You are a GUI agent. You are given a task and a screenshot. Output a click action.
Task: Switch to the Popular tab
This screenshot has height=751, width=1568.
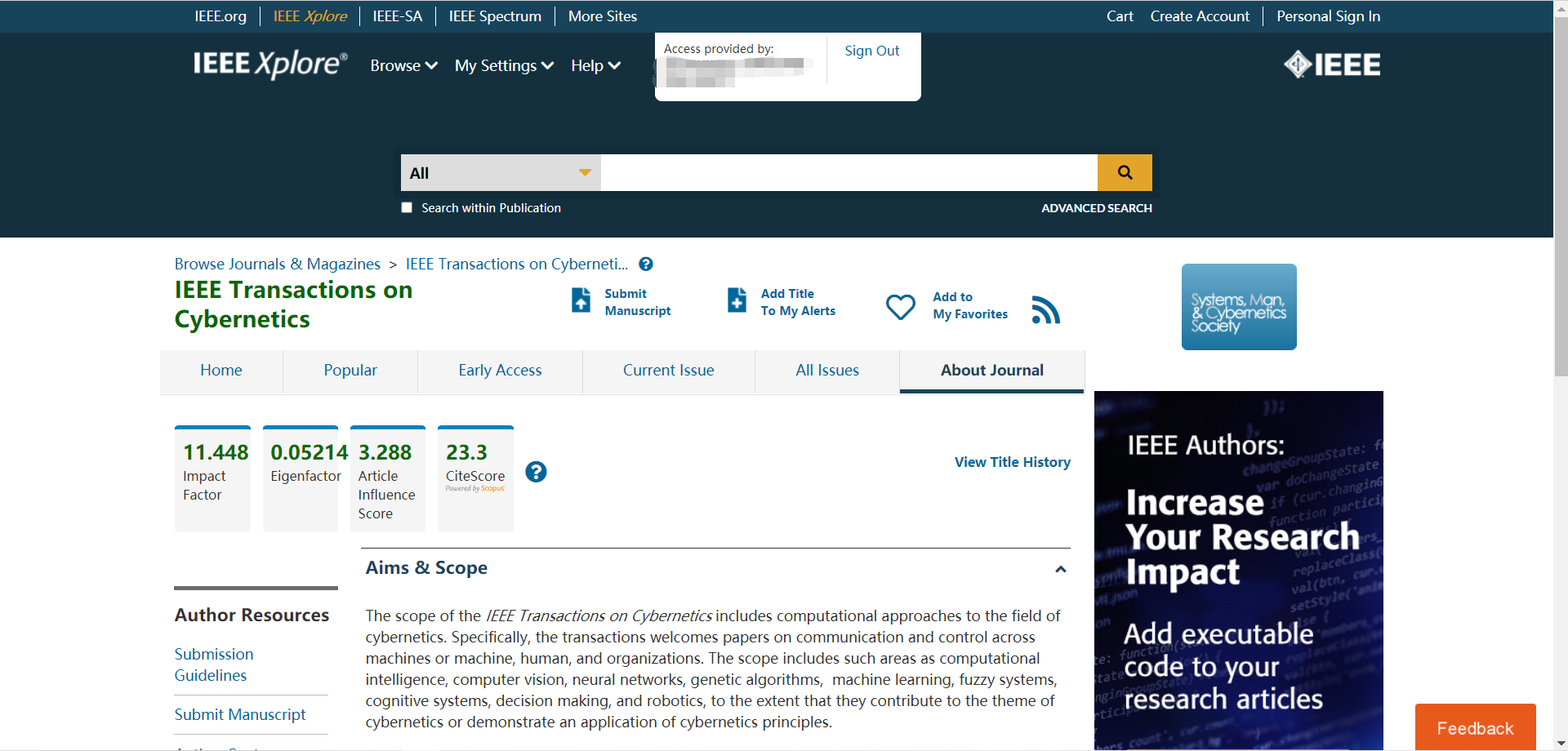350,370
